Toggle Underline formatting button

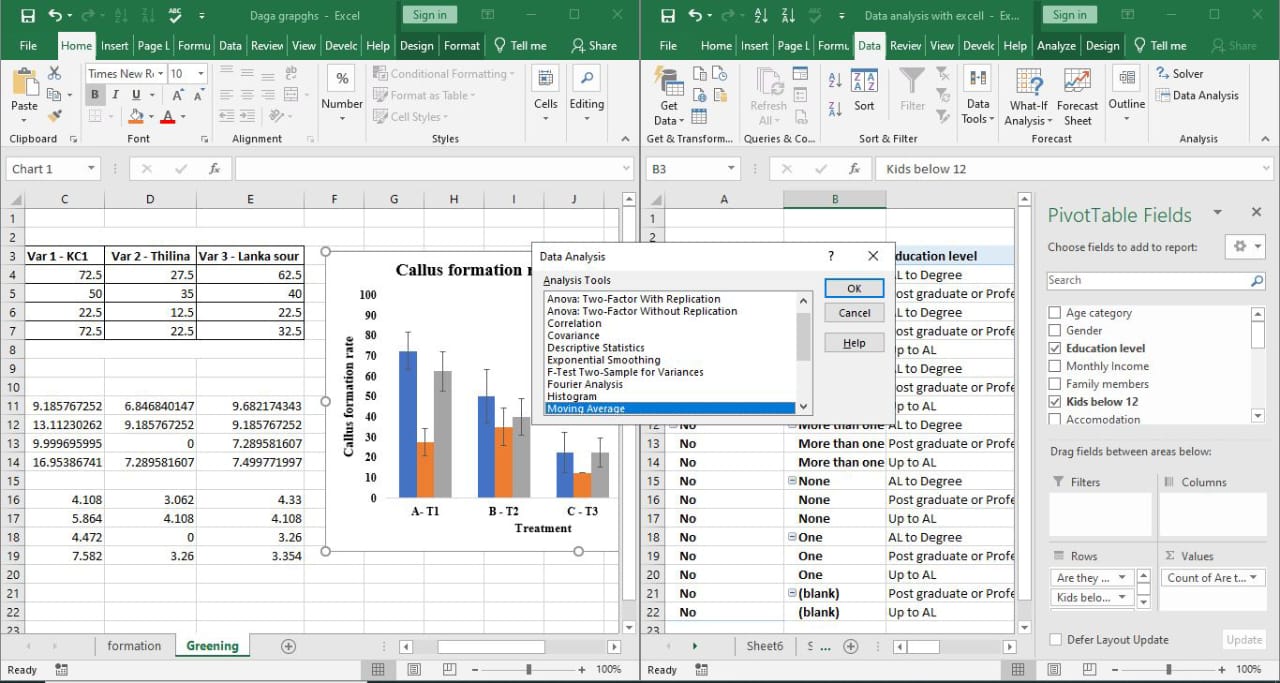tap(135, 95)
